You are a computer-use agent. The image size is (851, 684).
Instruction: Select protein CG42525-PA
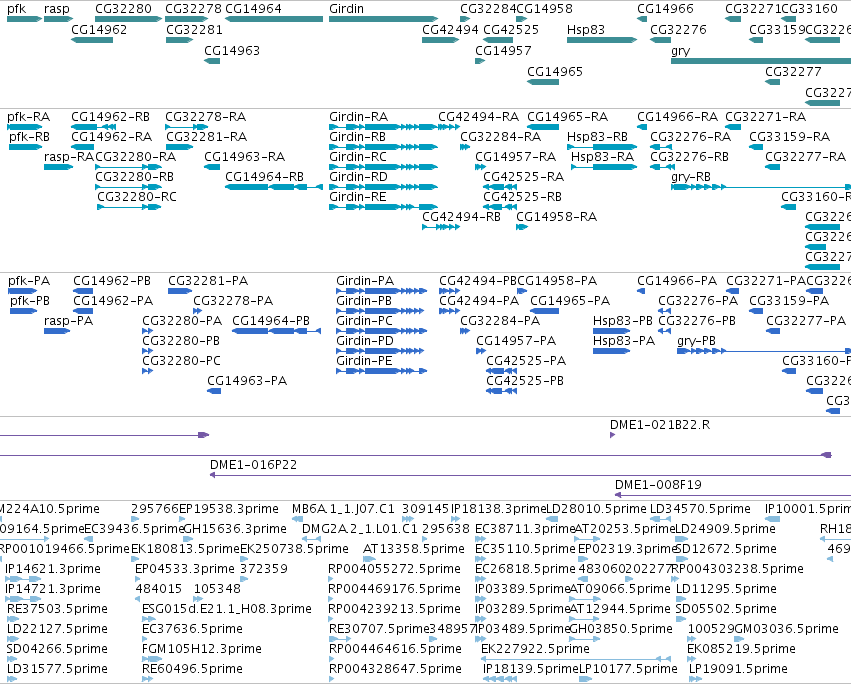[526, 361]
